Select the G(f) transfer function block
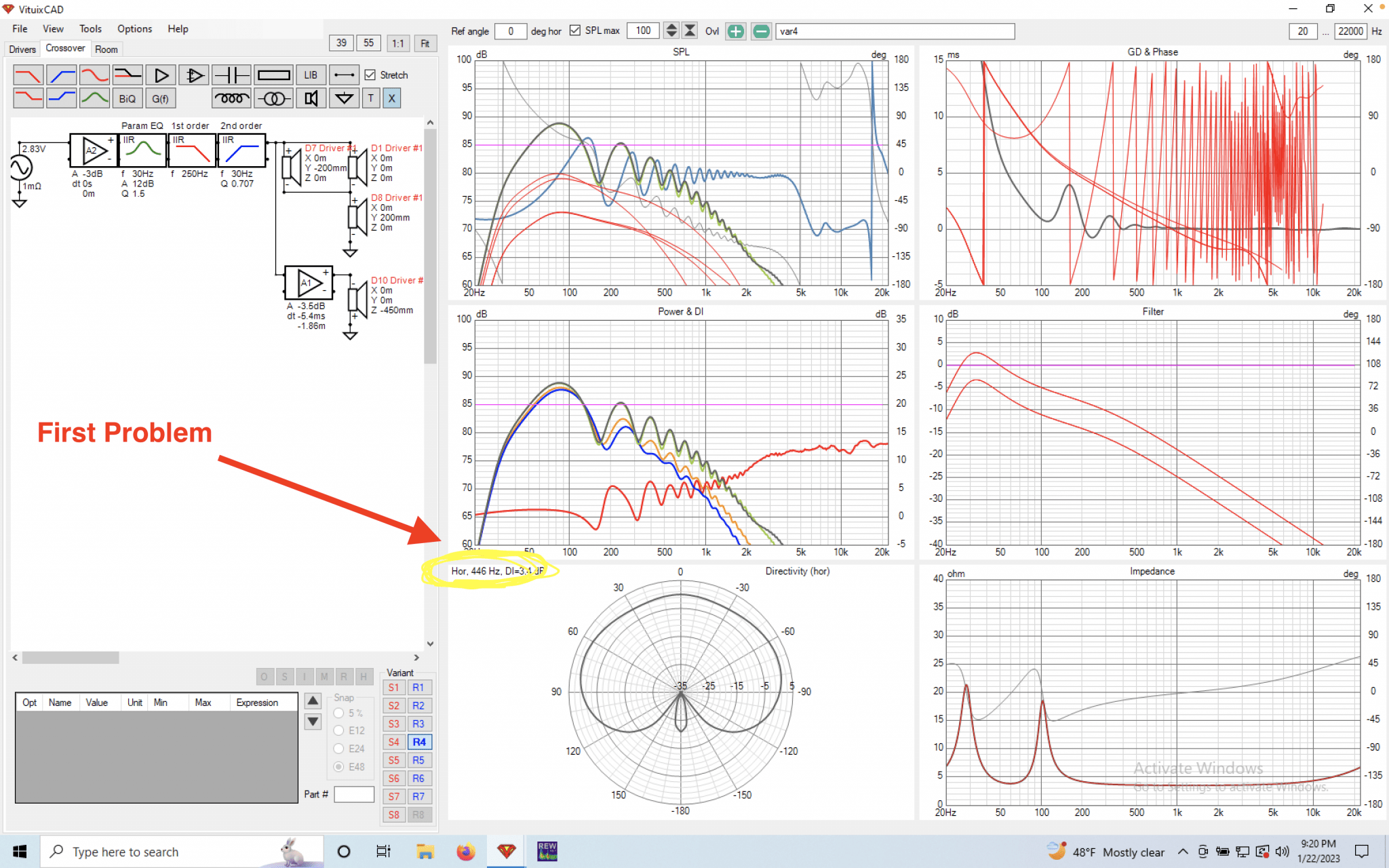The image size is (1389, 868). [161, 98]
